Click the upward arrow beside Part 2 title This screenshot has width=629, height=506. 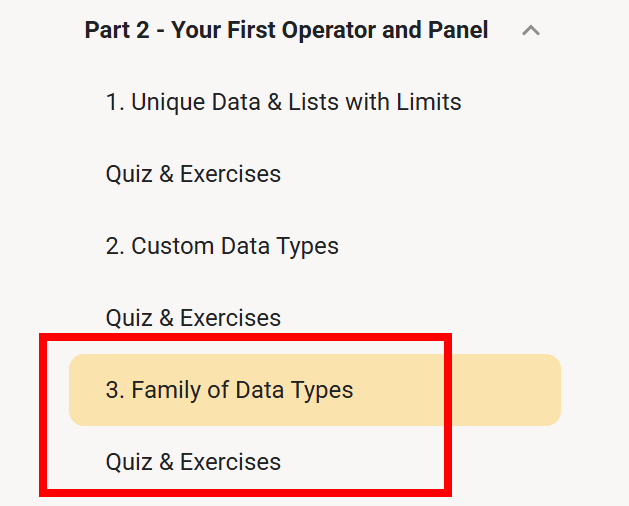tap(531, 31)
